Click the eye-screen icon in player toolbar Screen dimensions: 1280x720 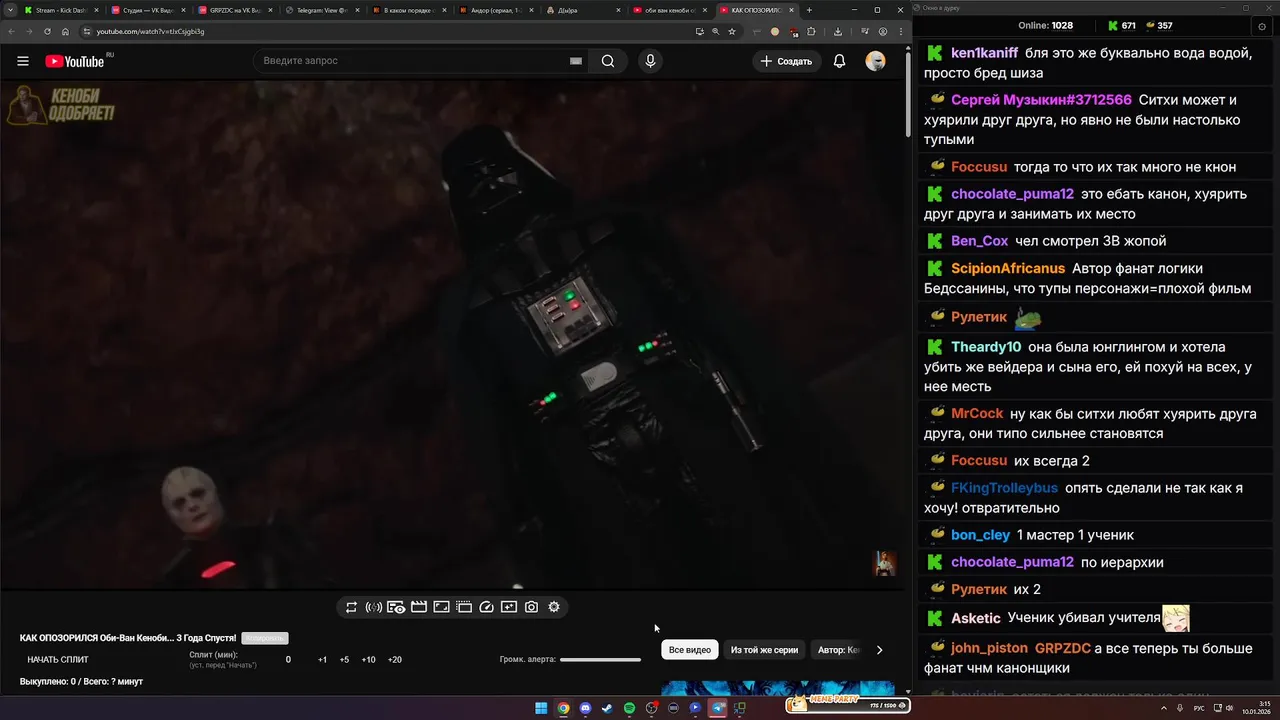396,607
